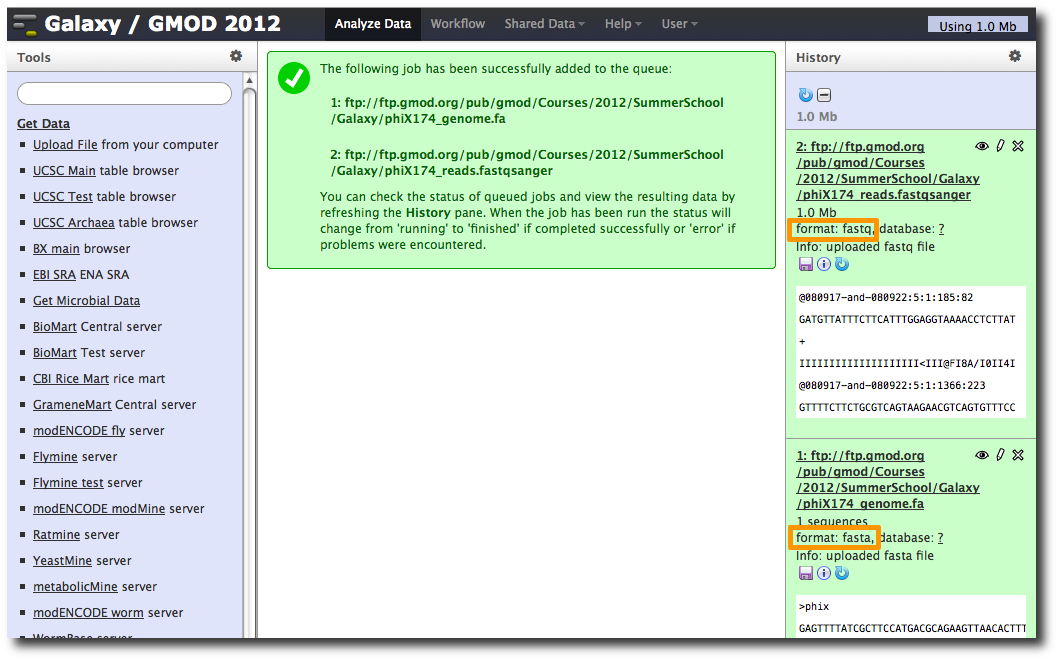Open UCSC Archaea table browser

[74, 223]
